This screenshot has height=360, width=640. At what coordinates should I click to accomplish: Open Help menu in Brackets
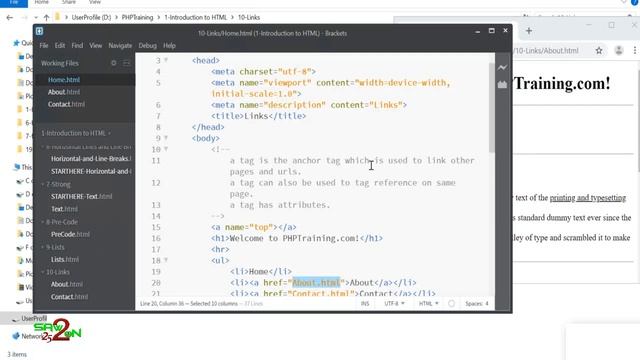(x=169, y=45)
